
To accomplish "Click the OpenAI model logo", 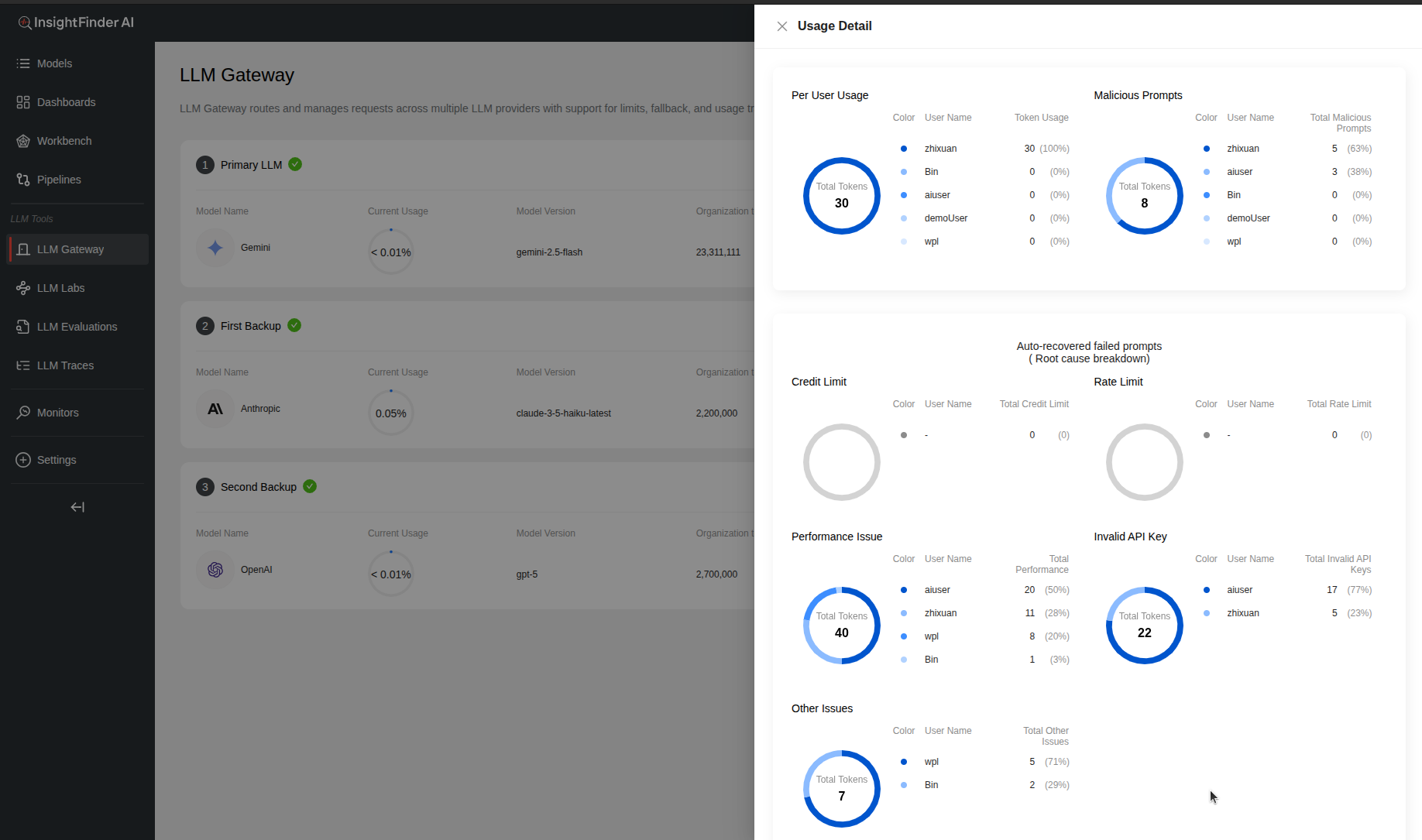I will tap(215, 570).
